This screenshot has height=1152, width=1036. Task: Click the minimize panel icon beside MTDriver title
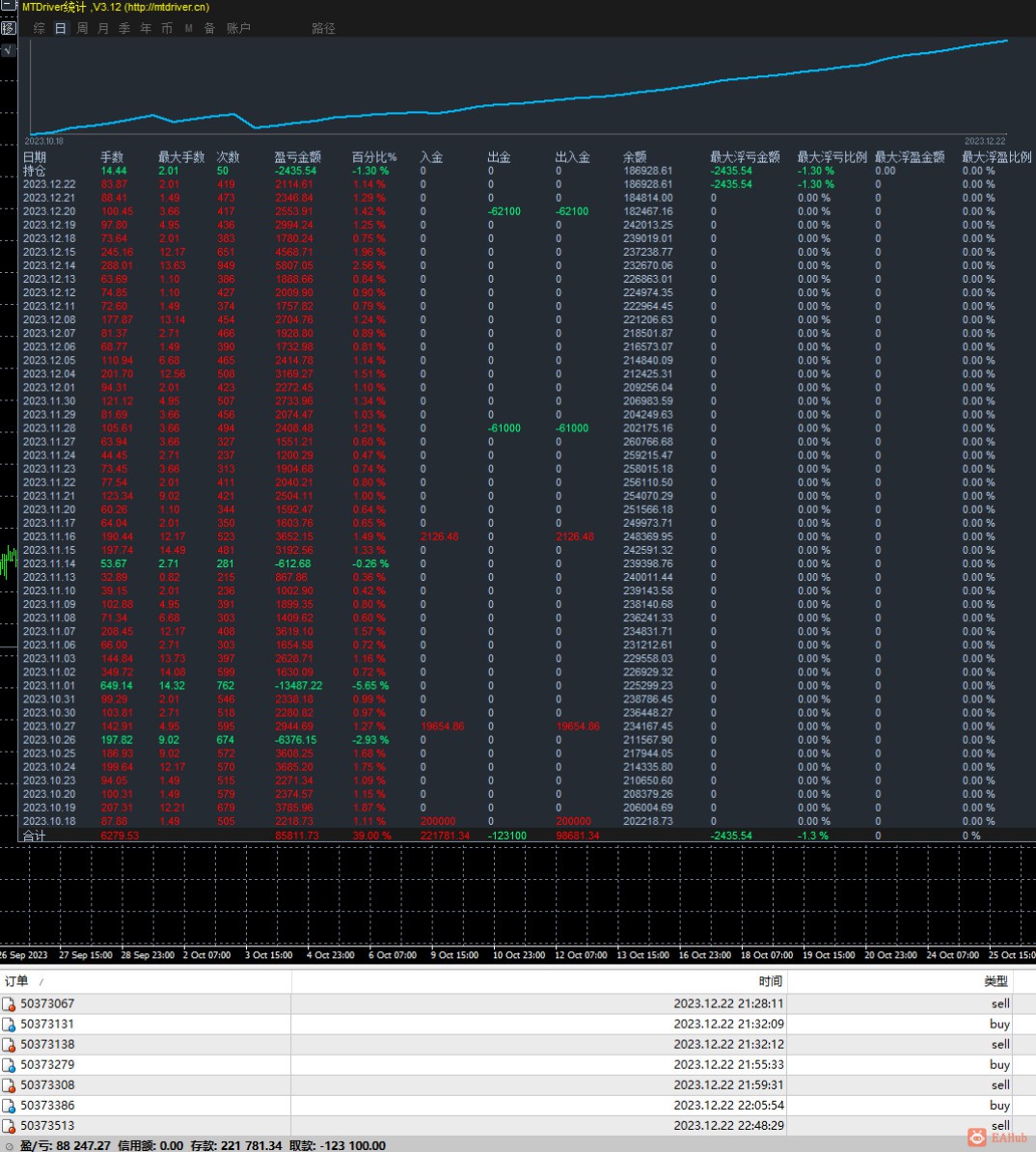pyautogui.click(x=8, y=6)
